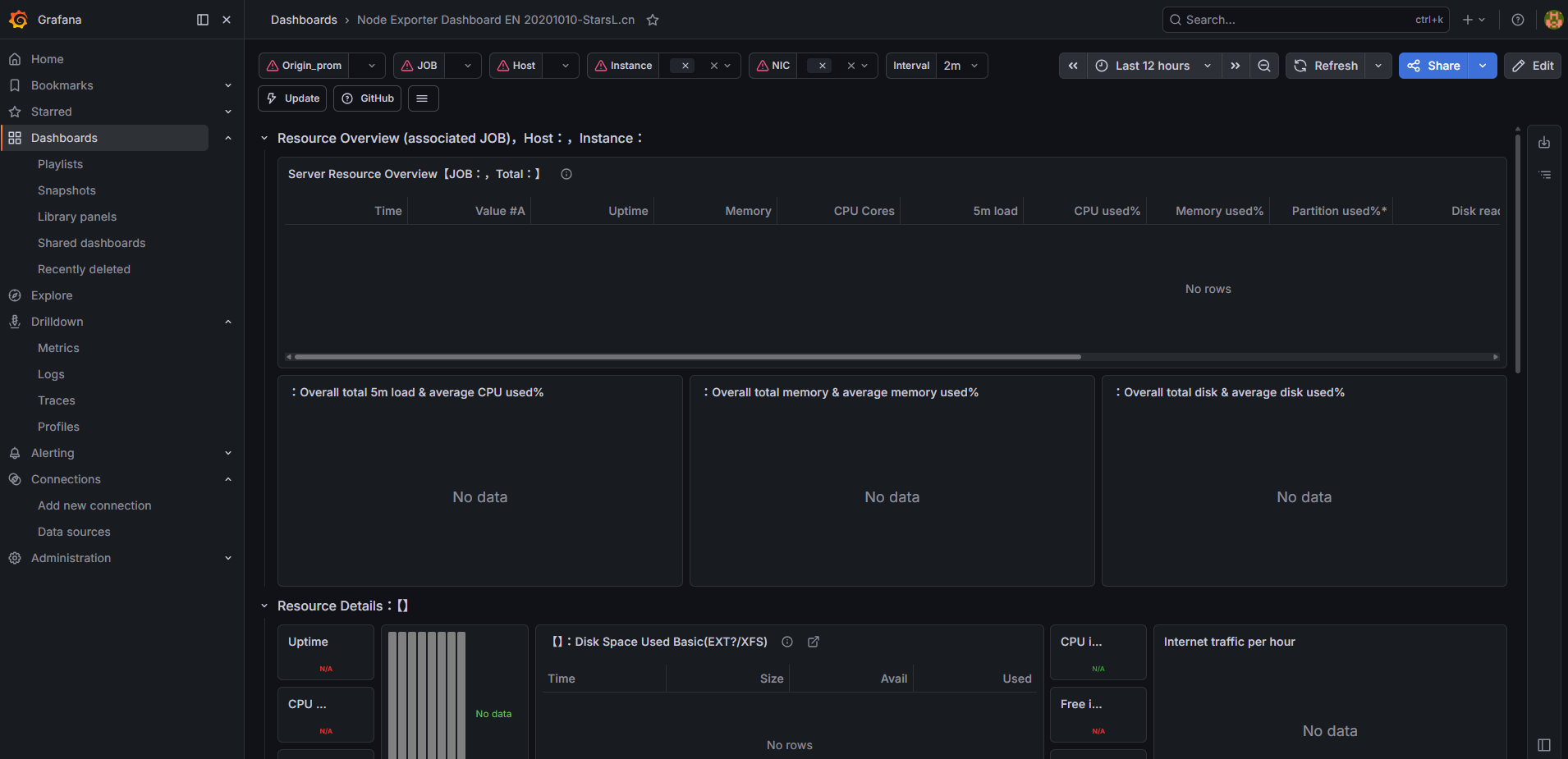Open Data sources page
Image resolution: width=1568 pixels, height=759 pixels.
pyautogui.click(x=74, y=532)
